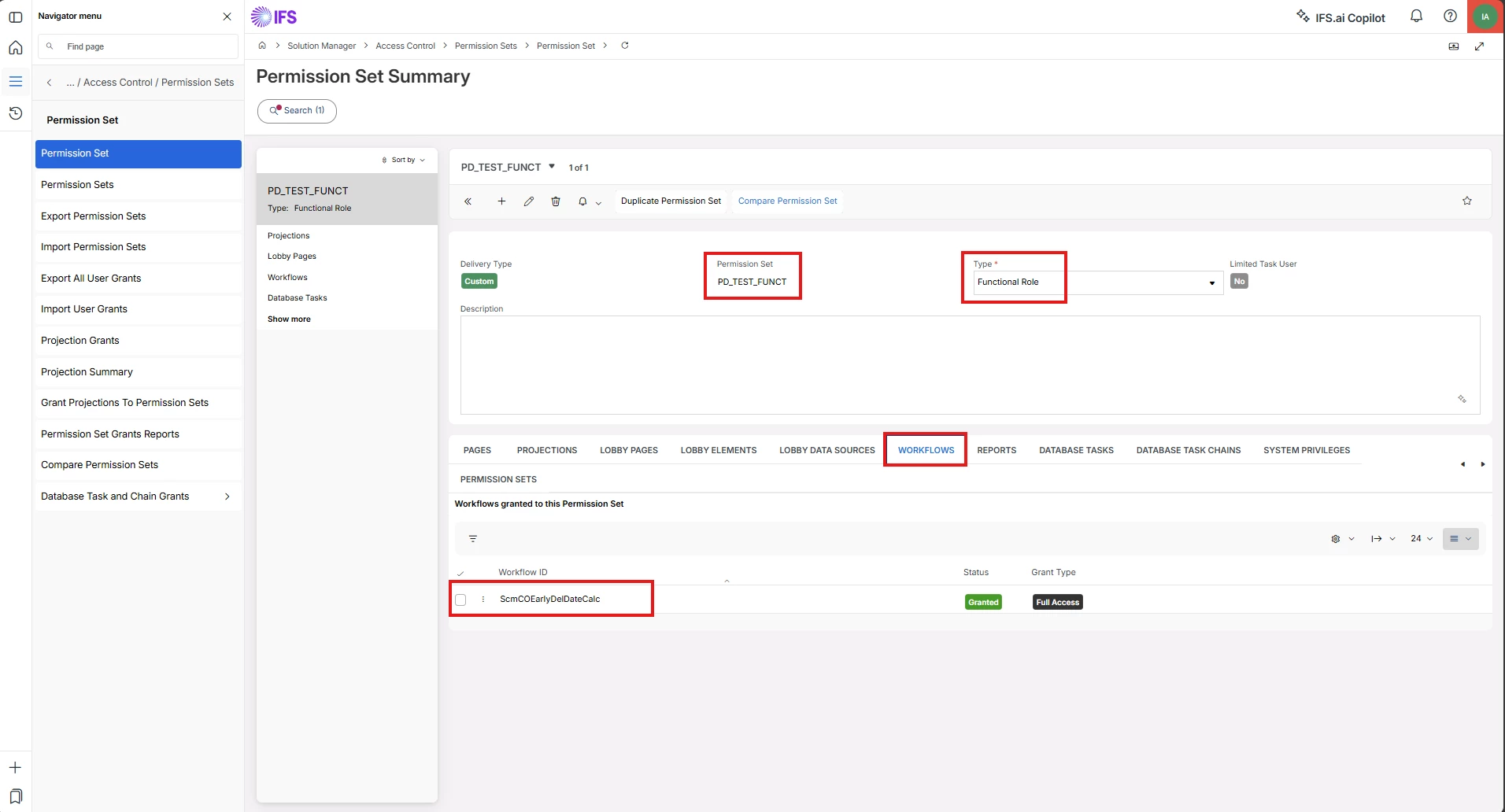The width and height of the screenshot is (1505, 812).
Task: Click Duplicate Permission Set
Action: coord(671,201)
